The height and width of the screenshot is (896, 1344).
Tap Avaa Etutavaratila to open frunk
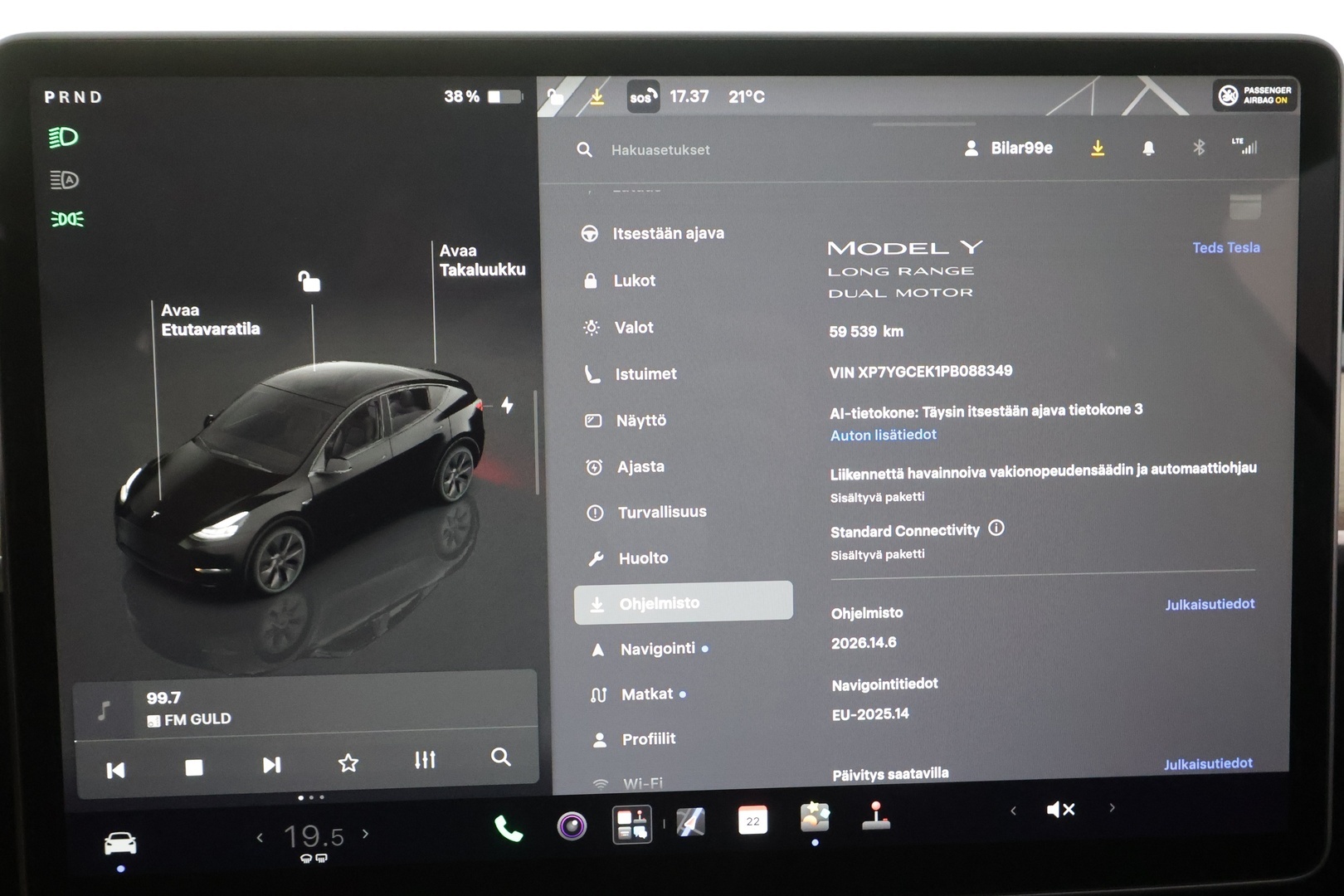210,319
